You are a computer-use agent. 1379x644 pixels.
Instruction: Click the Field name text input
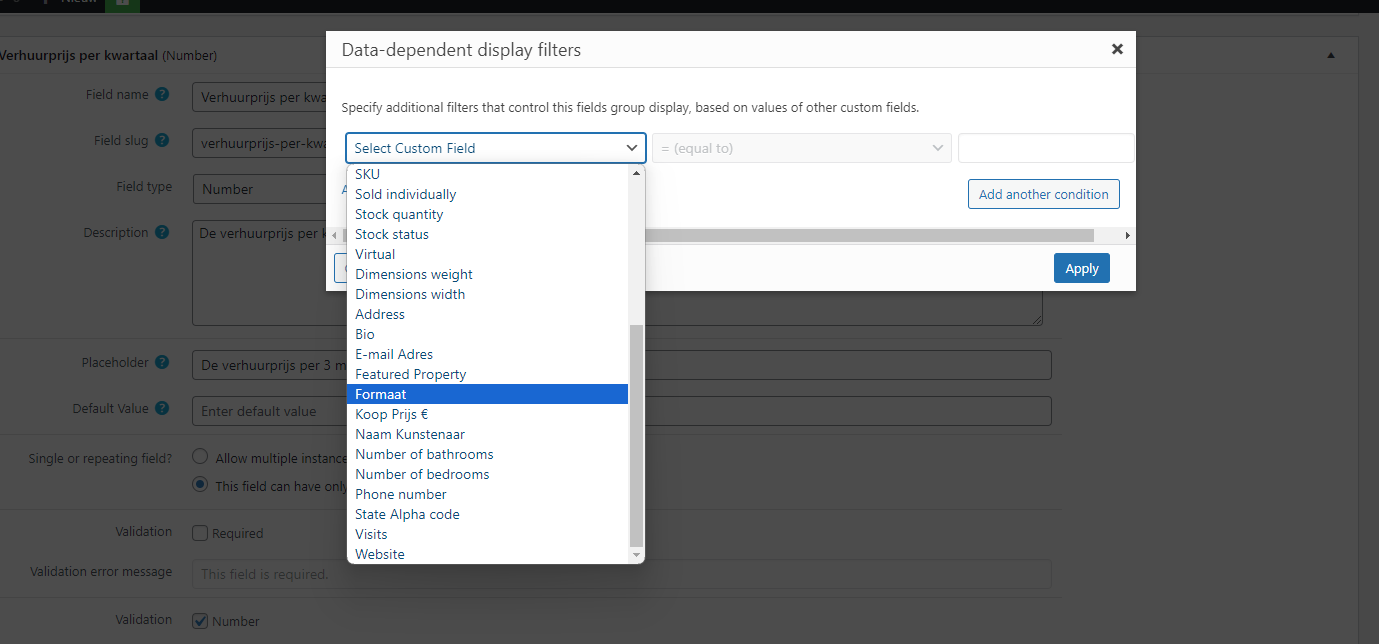coord(259,97)
